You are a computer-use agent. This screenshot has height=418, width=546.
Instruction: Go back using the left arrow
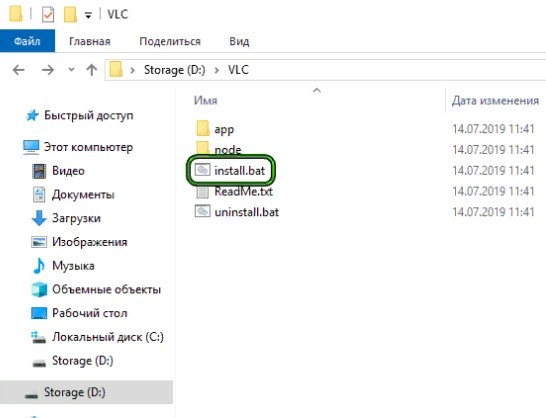18,70
